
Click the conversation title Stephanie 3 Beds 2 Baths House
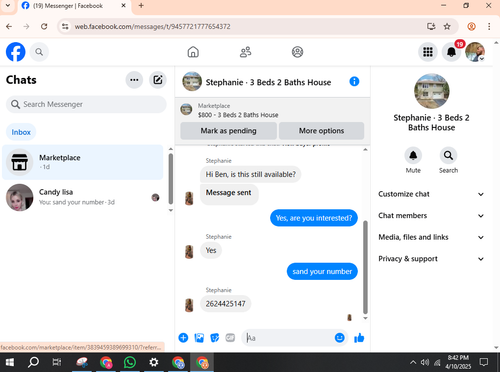tap(268, 82)
